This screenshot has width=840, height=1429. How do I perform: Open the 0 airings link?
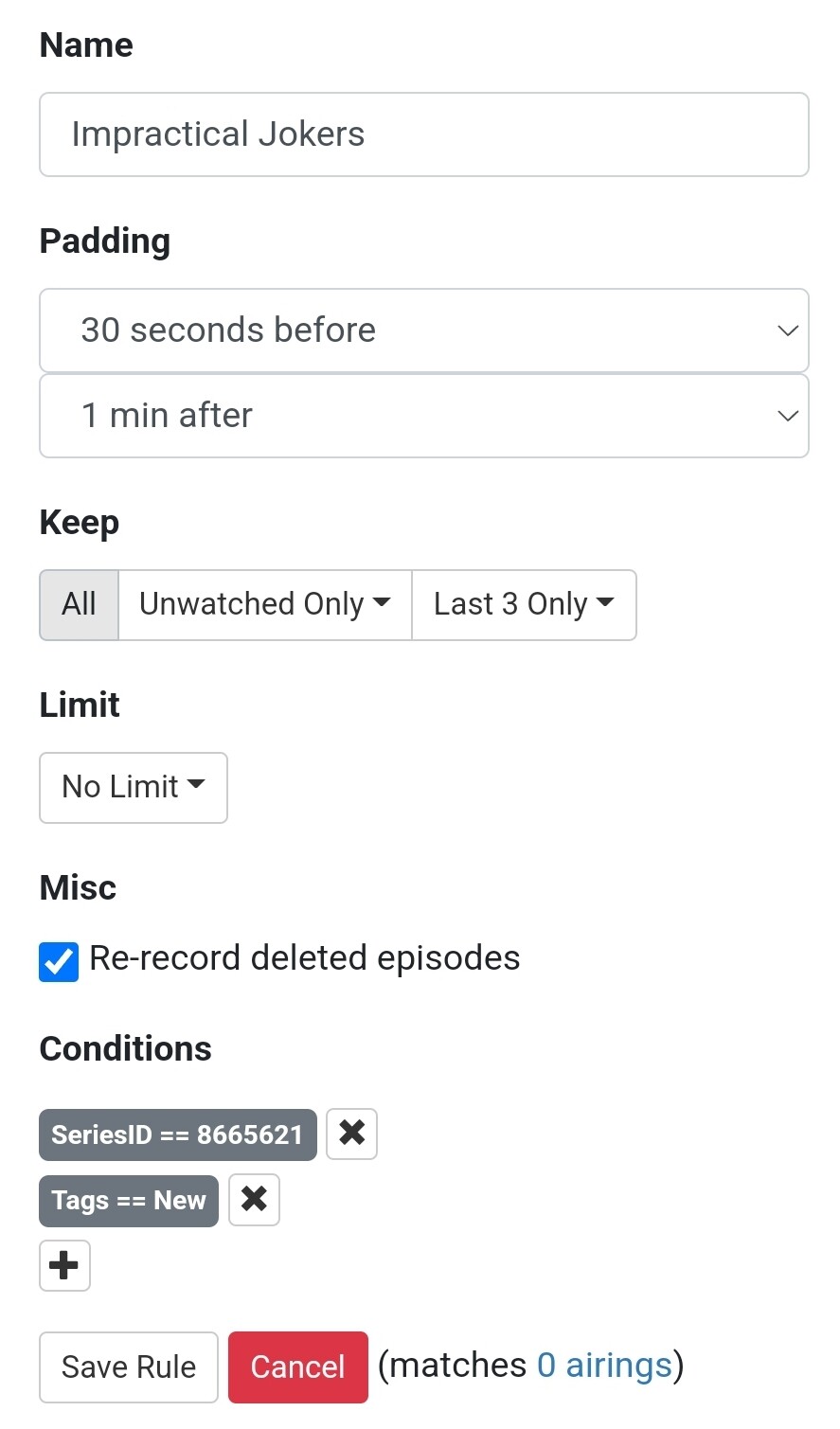click(x=604, y=1365)
